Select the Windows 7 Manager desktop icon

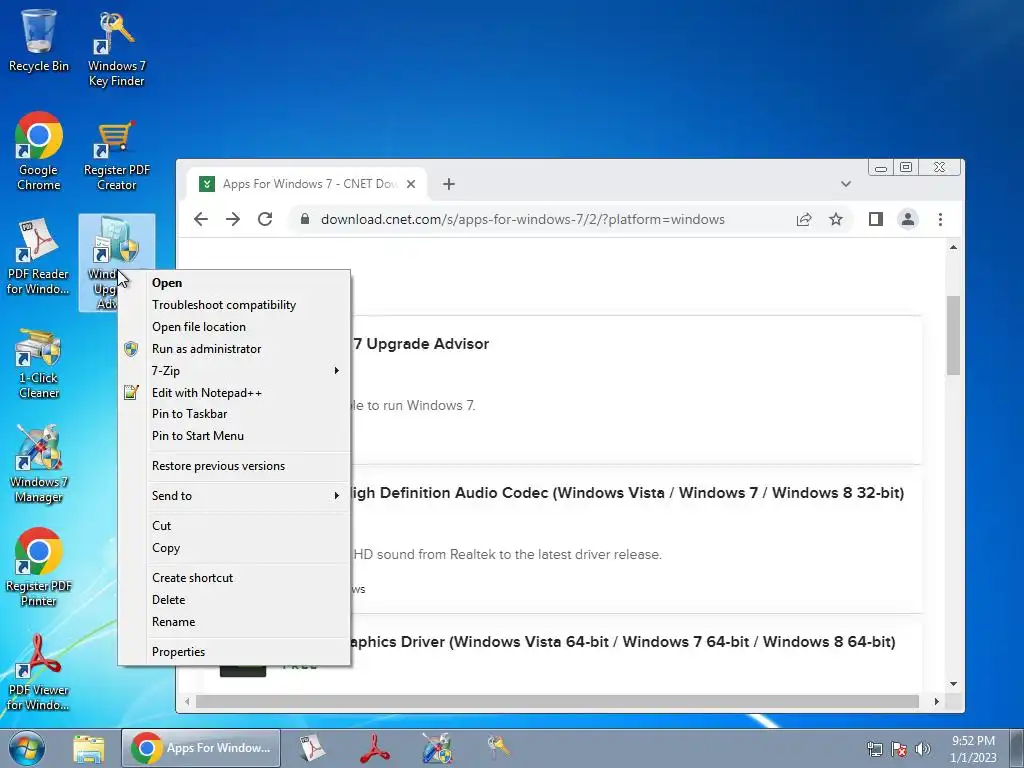point(39,464)
